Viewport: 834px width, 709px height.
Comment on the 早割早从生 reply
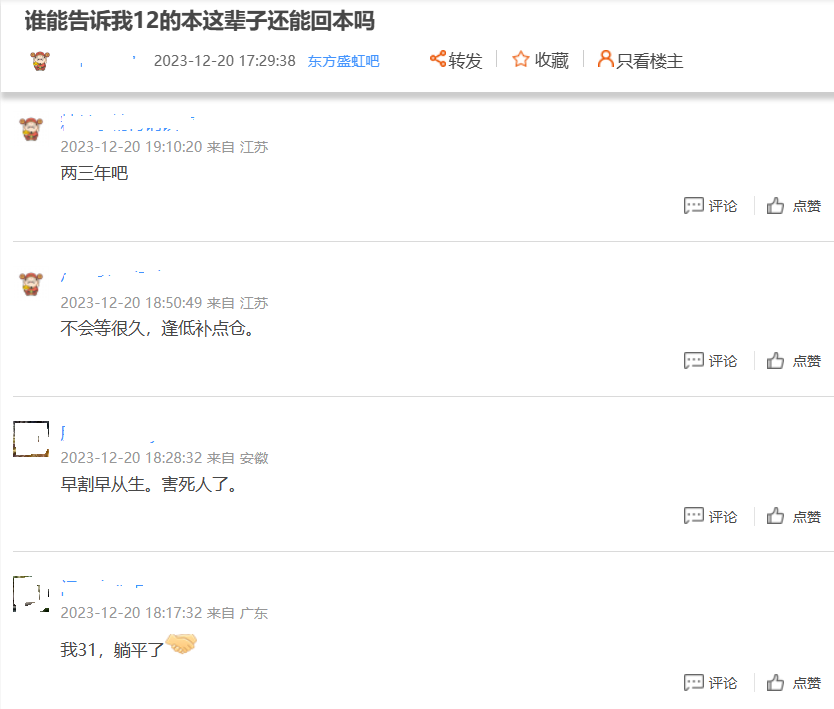694,516
